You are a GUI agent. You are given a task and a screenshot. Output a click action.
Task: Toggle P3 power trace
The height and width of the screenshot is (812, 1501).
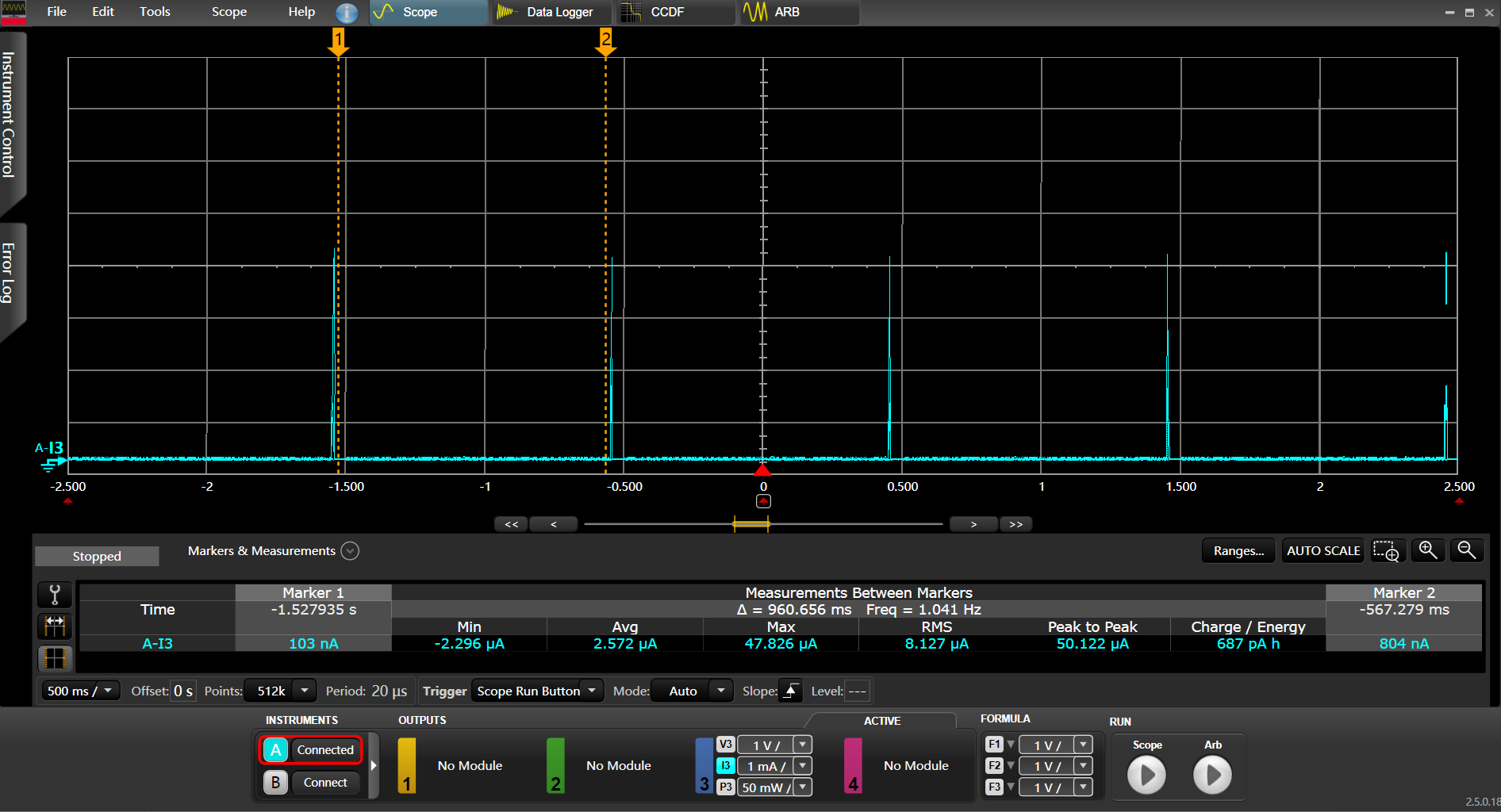[x=725, y=787]
